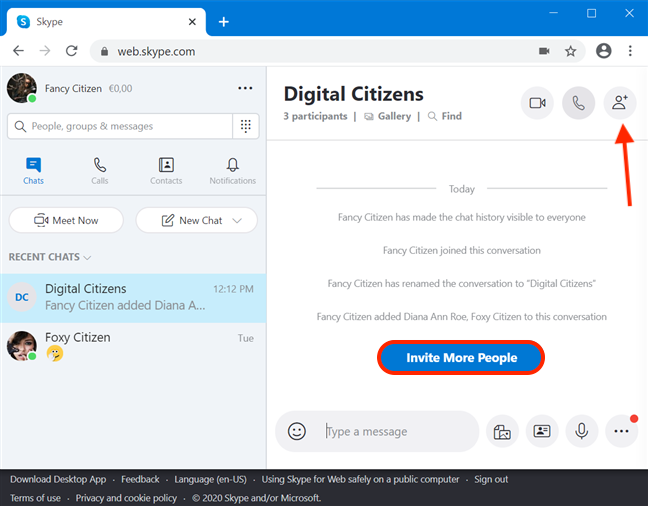Click the People, groups & messages search box
Viewport: 648px width, 506px height.
click(120, 126)
